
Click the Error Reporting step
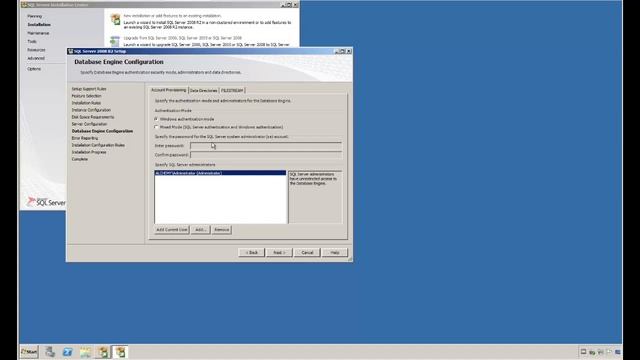[x=85, y=138]
